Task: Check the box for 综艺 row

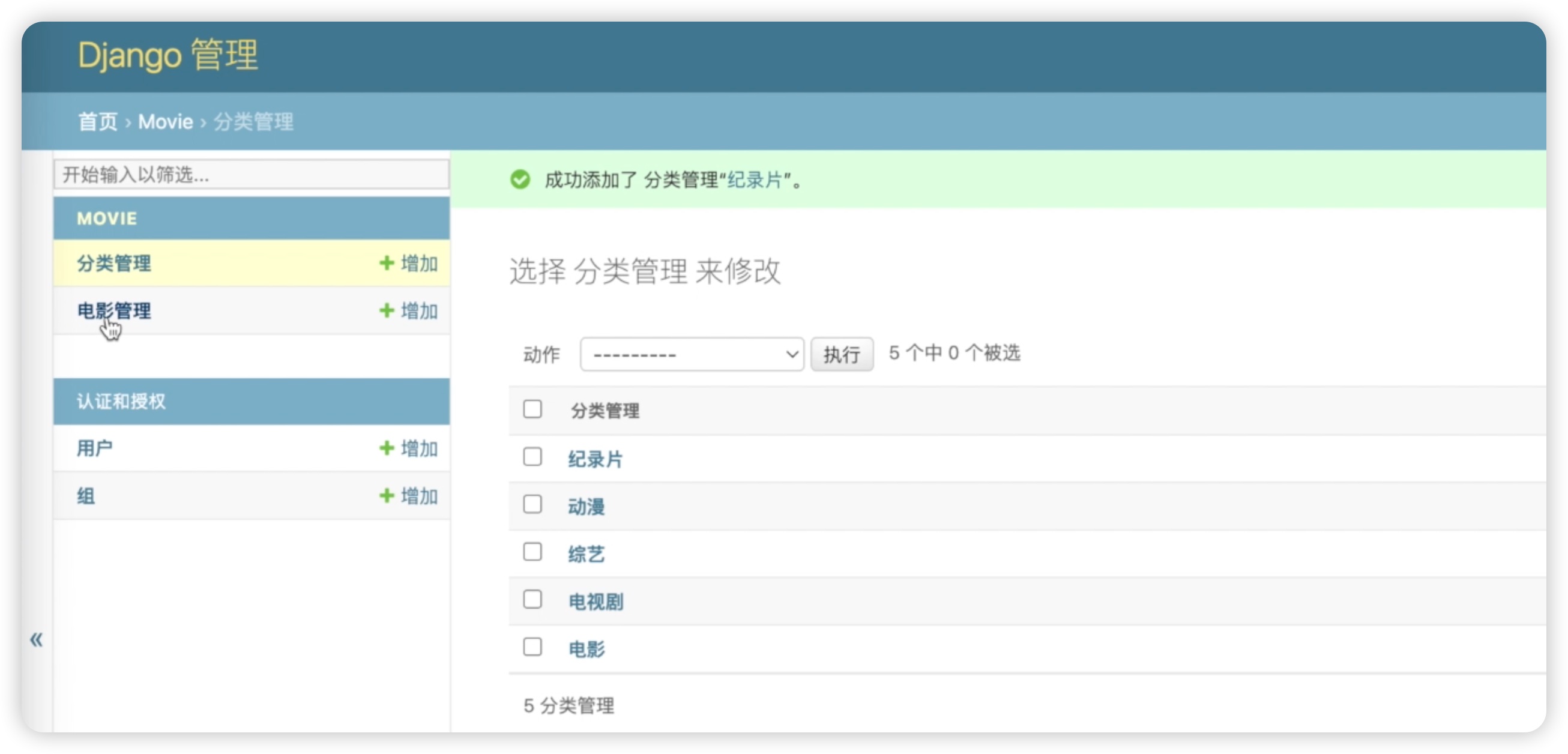Action: 532,551
